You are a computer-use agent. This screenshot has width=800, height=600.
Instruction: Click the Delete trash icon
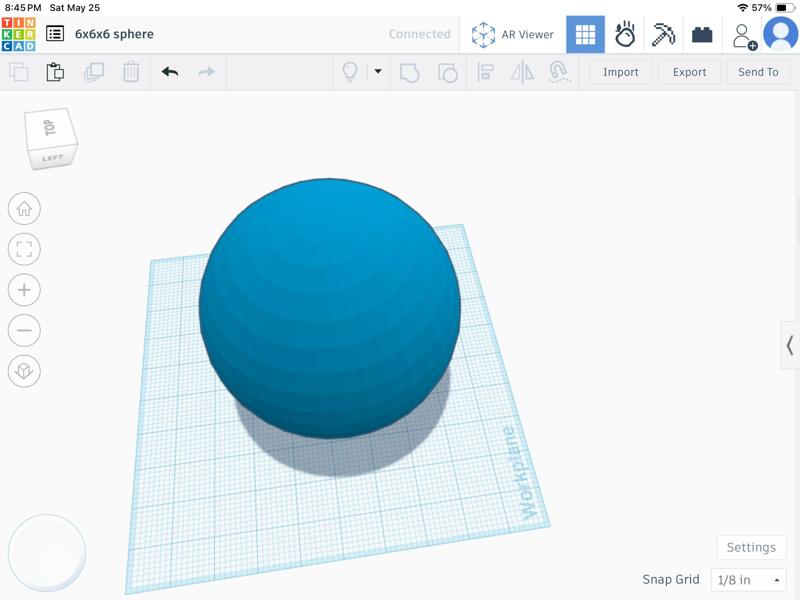133,72
